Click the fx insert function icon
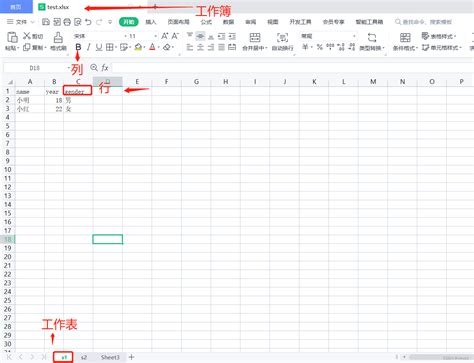 pyautogui.click(x=105, y=68)
